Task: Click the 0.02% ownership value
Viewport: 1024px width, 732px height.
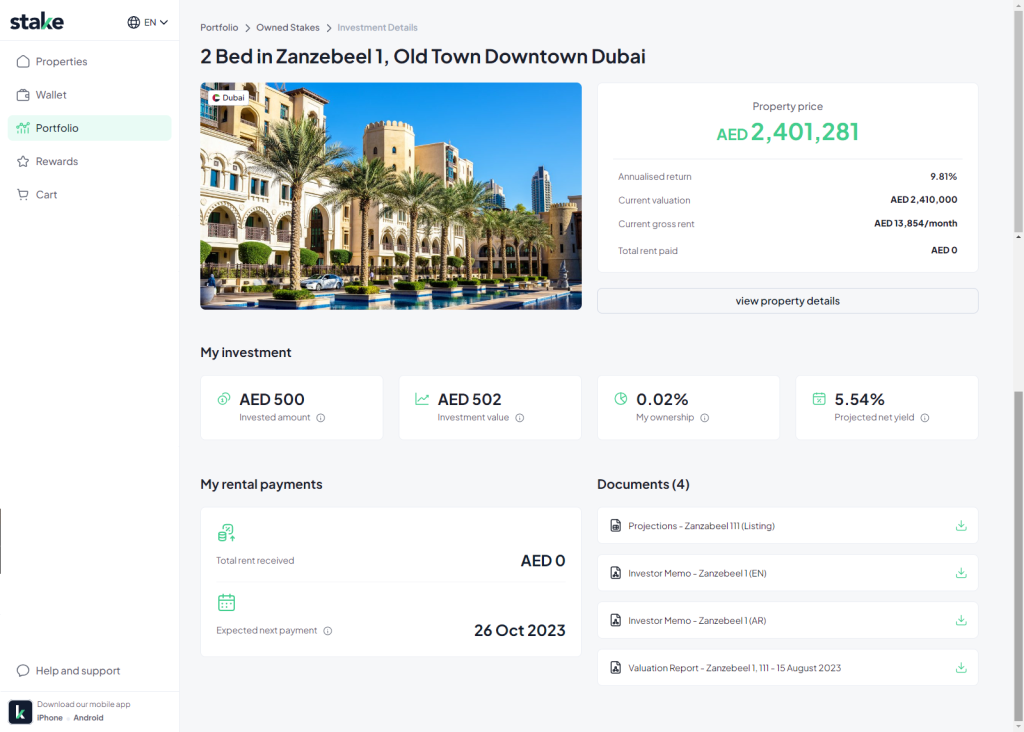Action: click(x=662, y=399)
